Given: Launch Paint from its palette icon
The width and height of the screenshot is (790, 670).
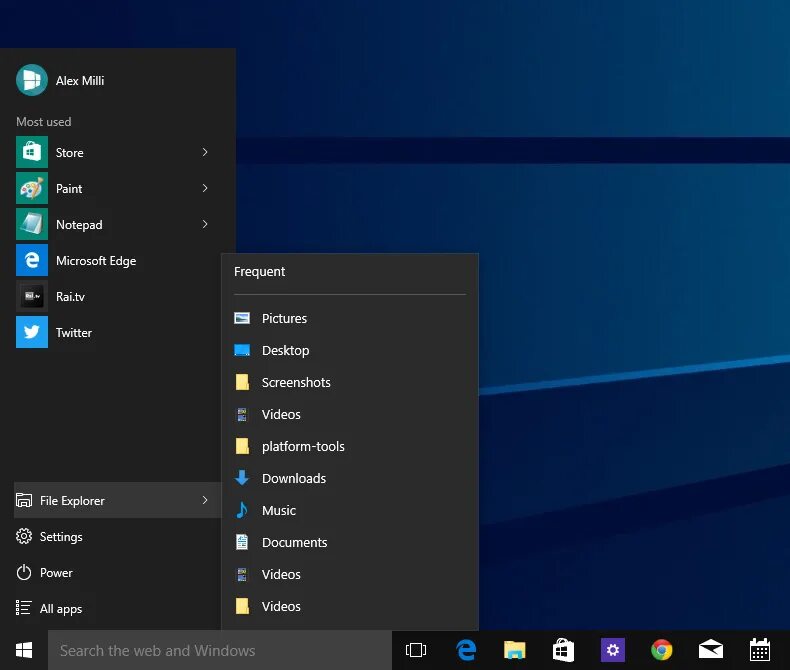Looking at the screenshot, I should [32, 188].
